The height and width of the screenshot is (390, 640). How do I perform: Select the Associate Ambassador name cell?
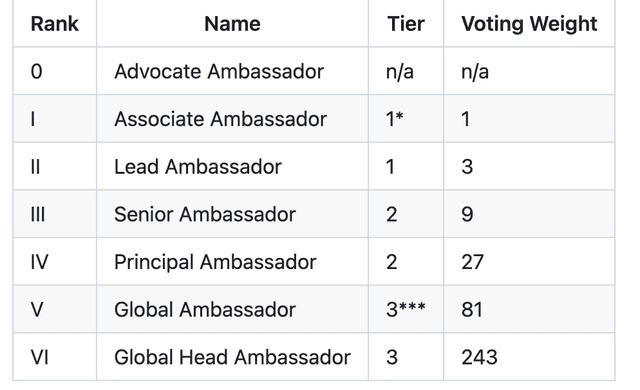(232, 119)
